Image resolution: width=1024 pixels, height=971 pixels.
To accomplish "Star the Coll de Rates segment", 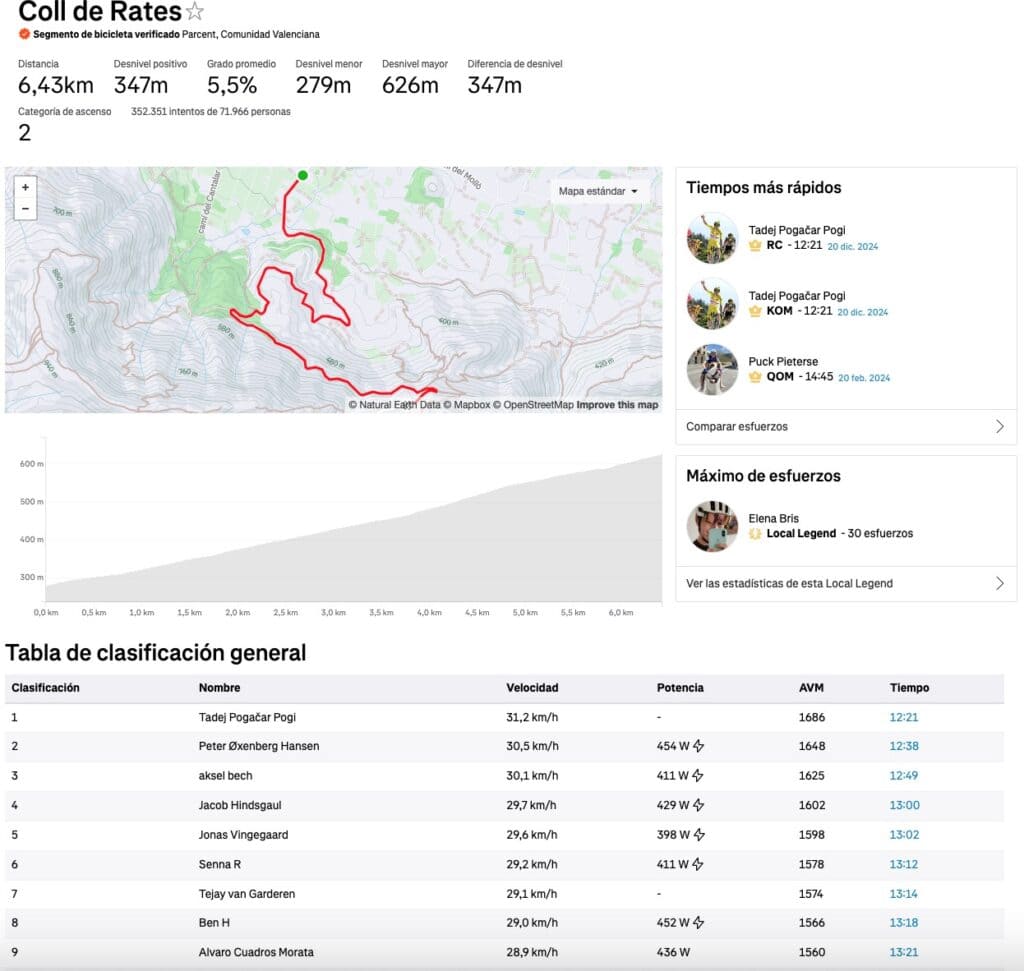I will coord(196,12).
